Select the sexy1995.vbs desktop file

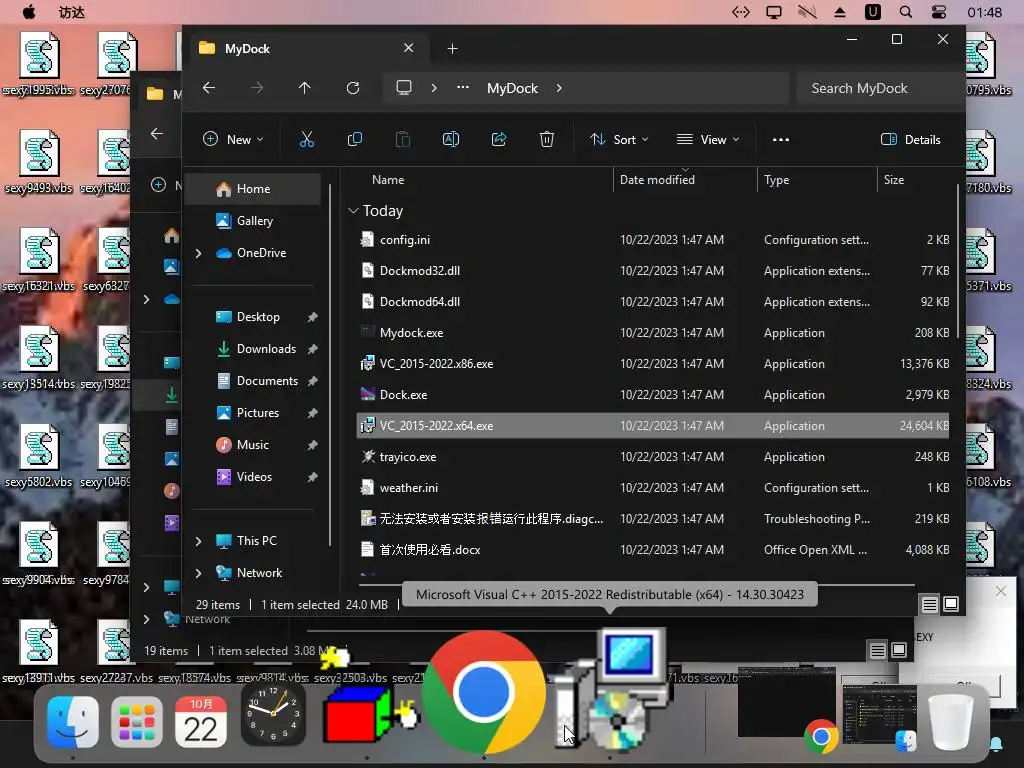tap(39, 65)
